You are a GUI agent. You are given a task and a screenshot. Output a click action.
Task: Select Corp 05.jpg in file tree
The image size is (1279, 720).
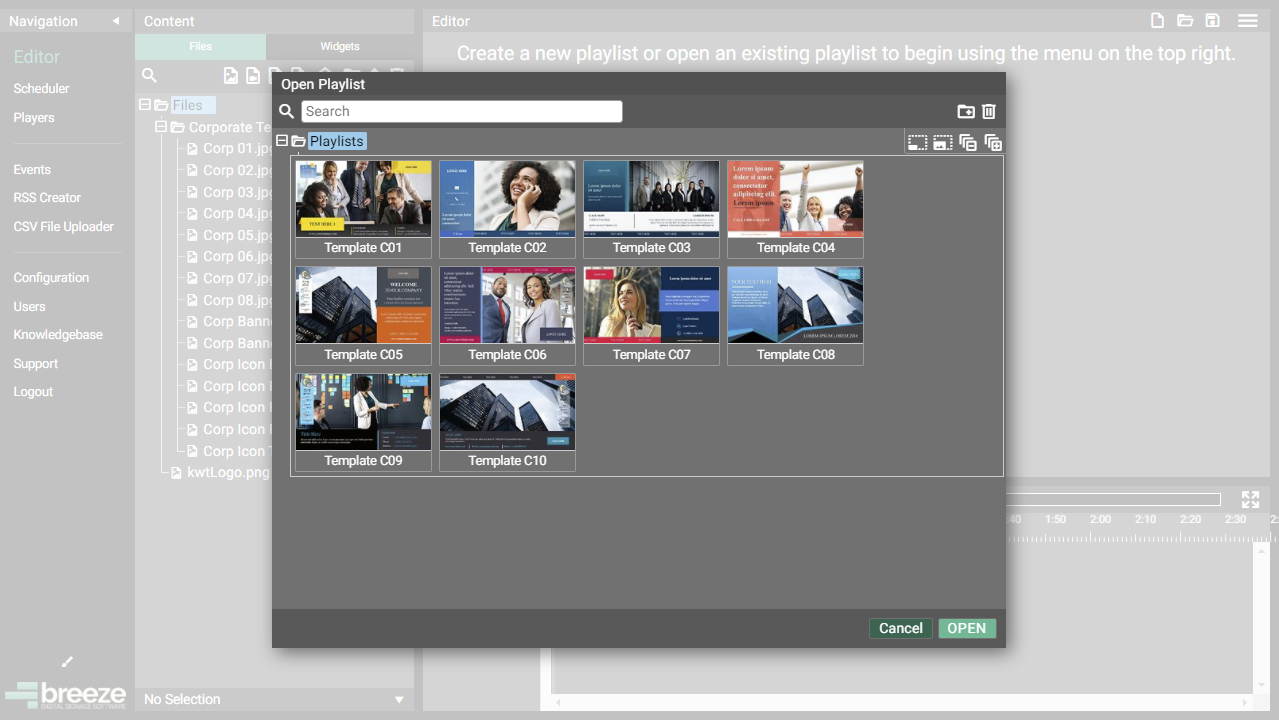point(238,235)
